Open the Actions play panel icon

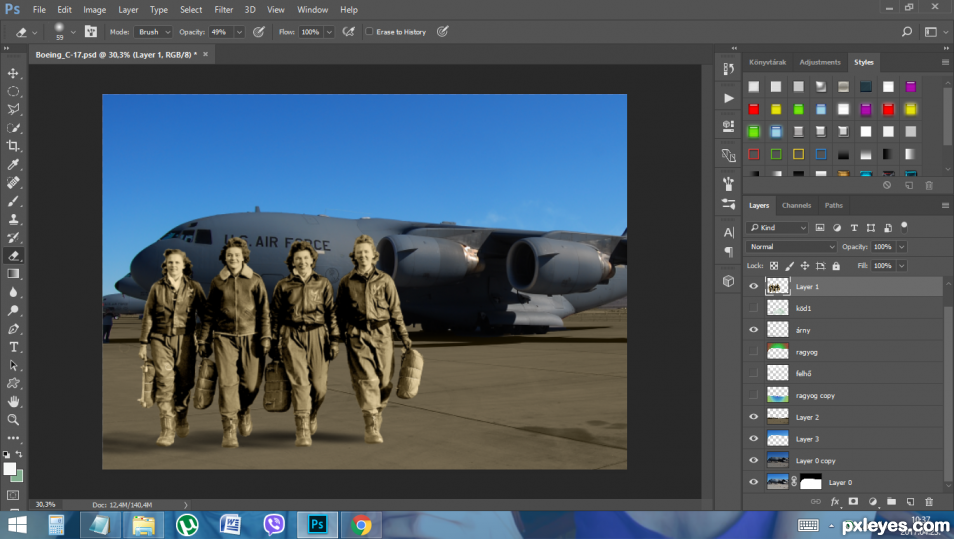(728, 98)
